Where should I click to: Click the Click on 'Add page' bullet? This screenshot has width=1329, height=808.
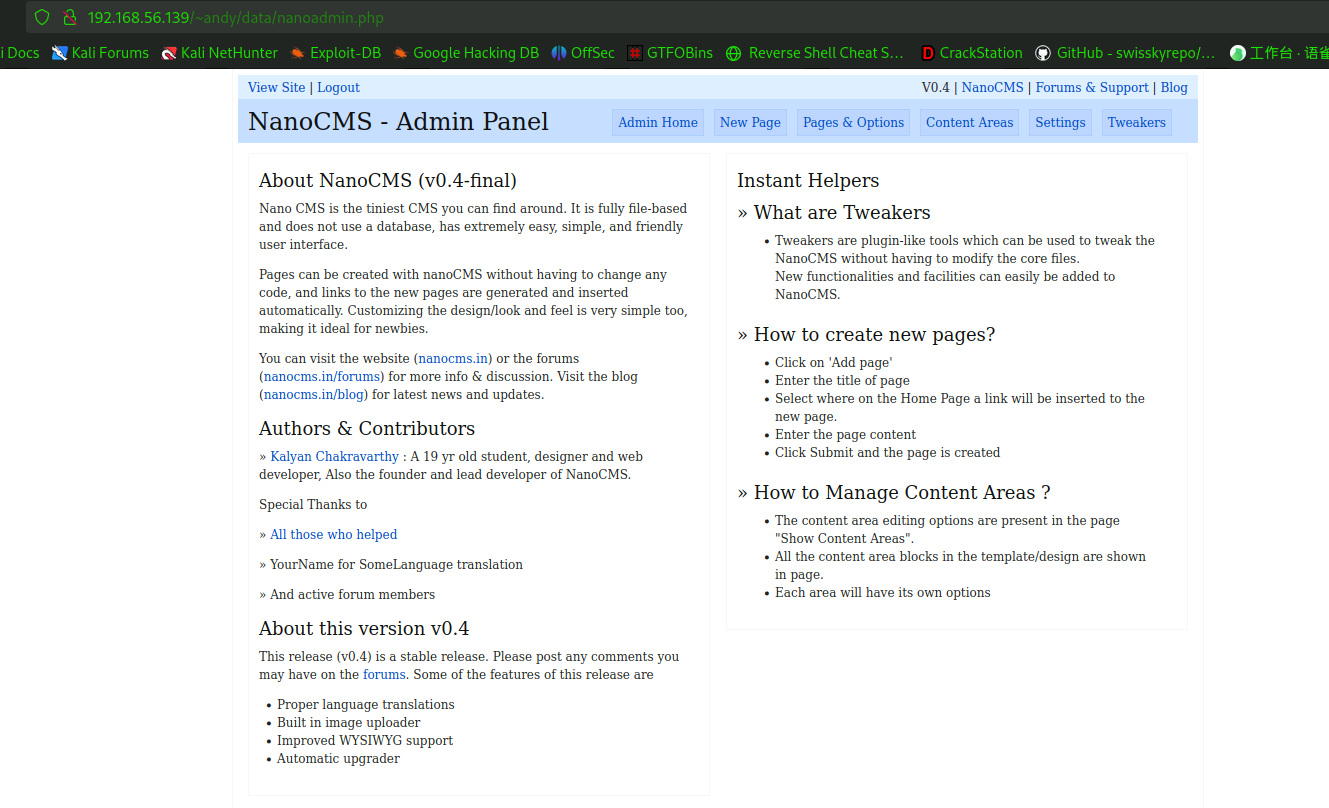[x=833, y=362]
